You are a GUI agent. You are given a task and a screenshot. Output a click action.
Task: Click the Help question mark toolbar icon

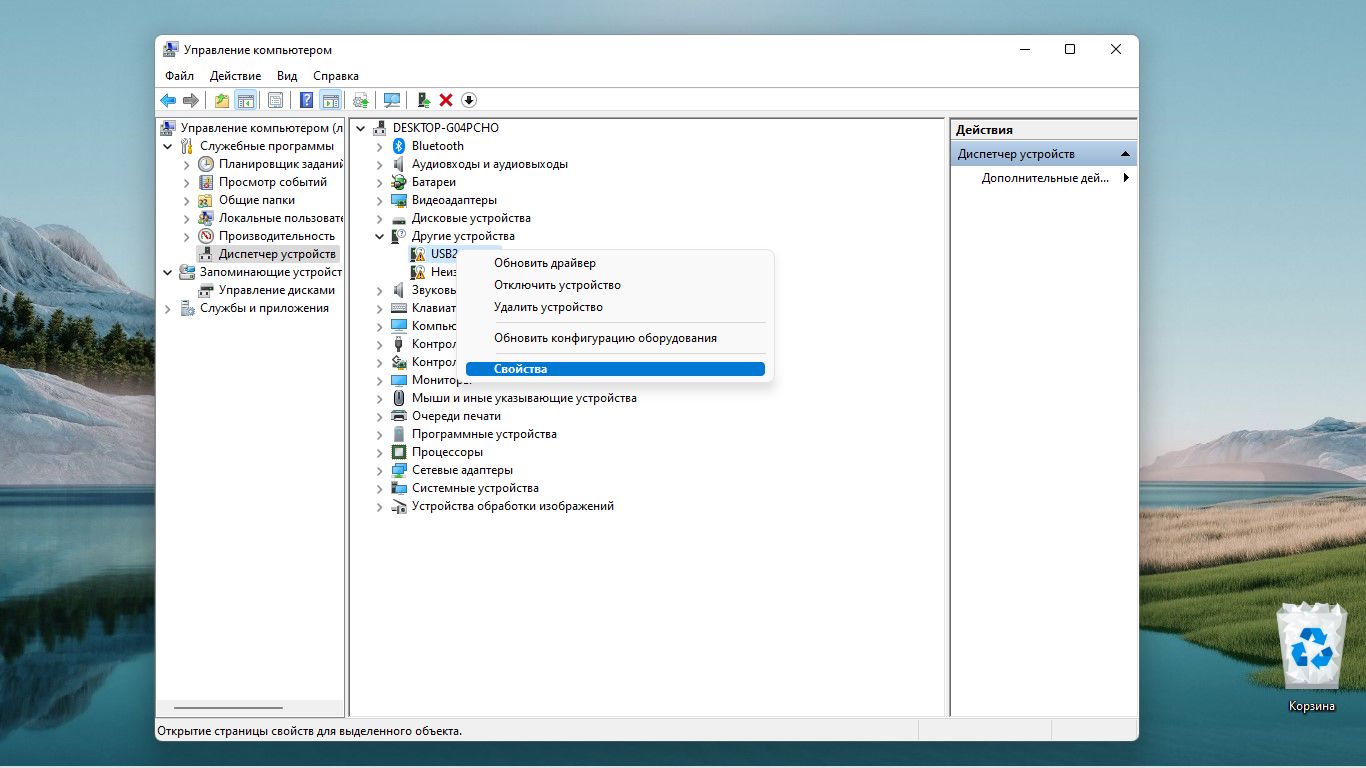coord(306,100)
